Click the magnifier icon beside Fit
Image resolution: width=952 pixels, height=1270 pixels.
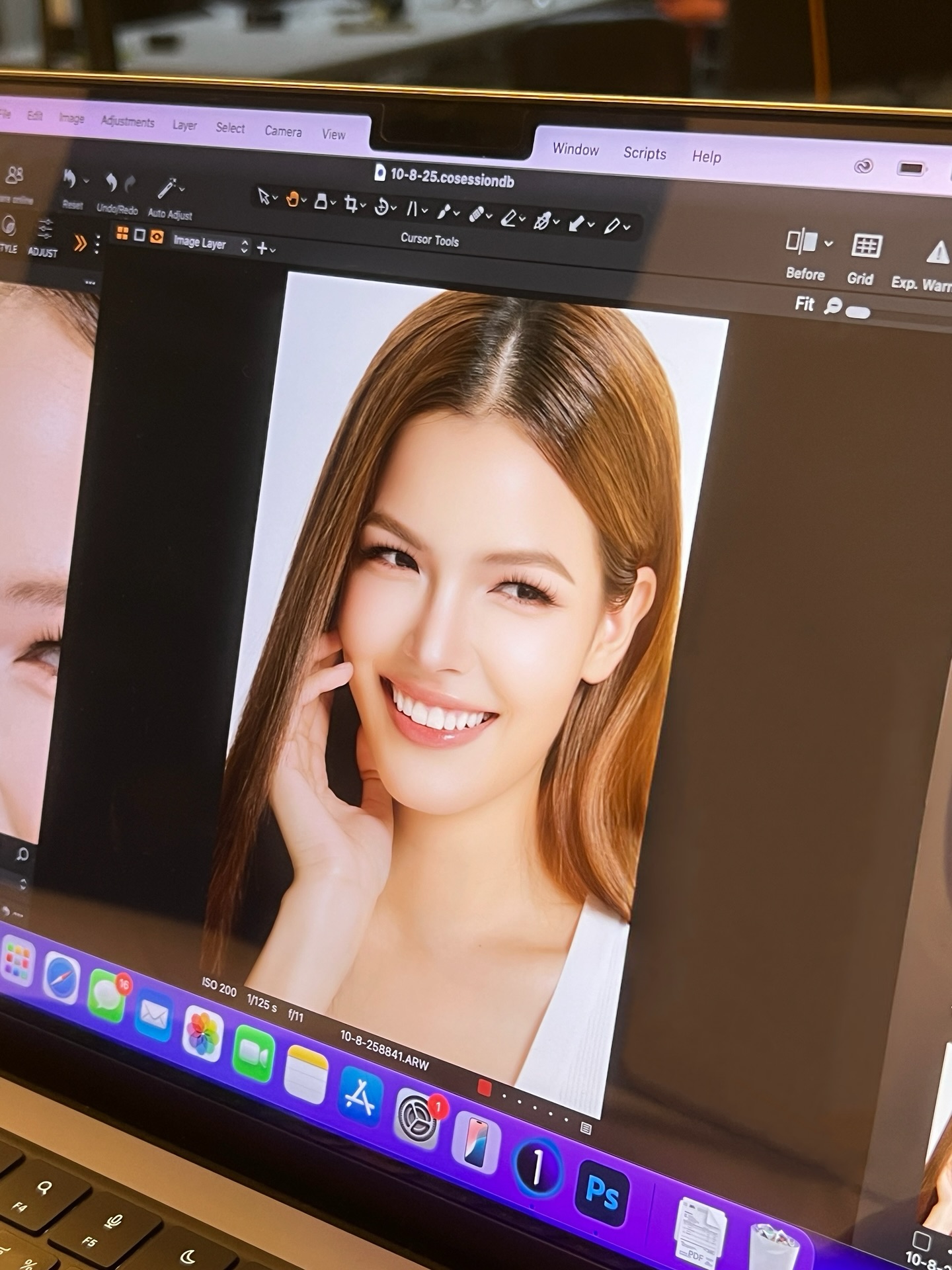[x=834, y=306]
